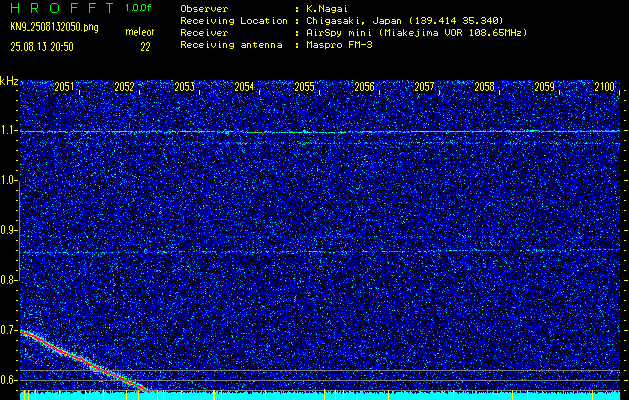The image size is (629, 400).
Task: Click the 2100 time marker
Action: 605,87
